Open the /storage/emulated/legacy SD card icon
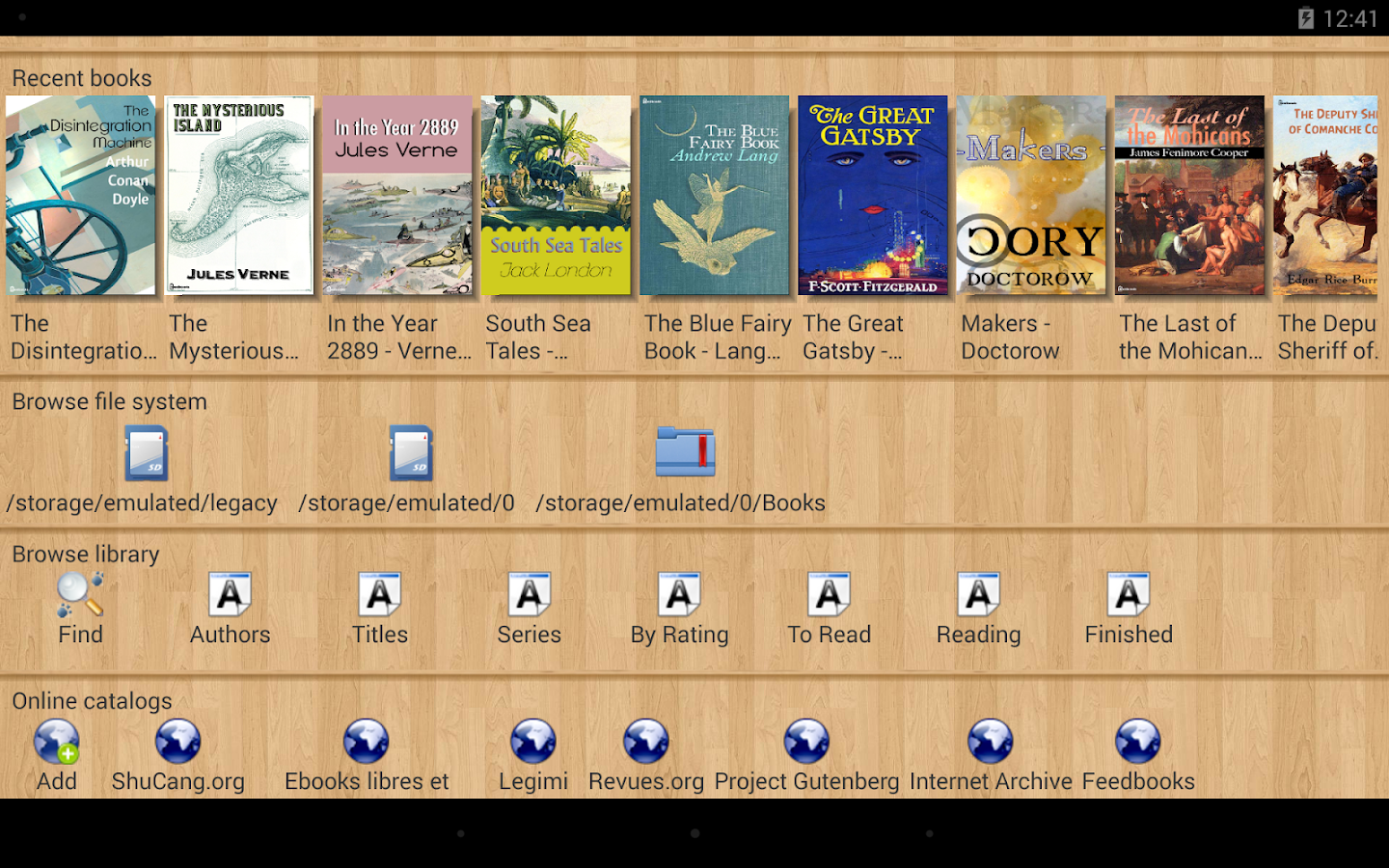The image size is (1389, 868). pyautogui.click(x=147, y=453)
